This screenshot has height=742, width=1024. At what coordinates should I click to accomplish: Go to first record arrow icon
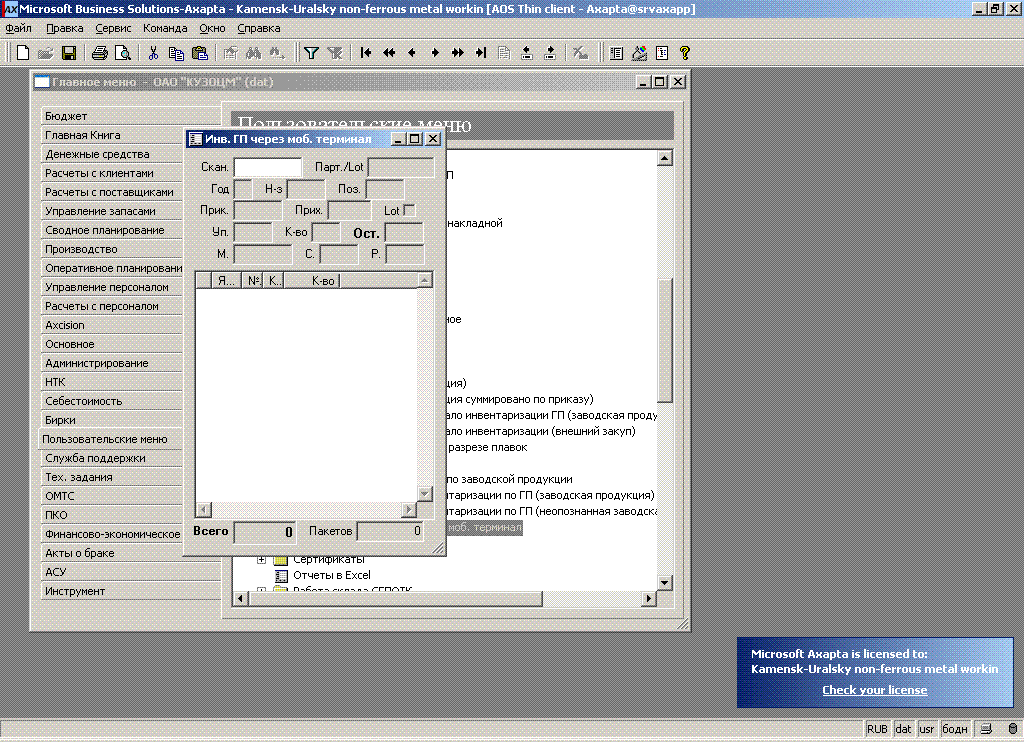pos(366,53)
